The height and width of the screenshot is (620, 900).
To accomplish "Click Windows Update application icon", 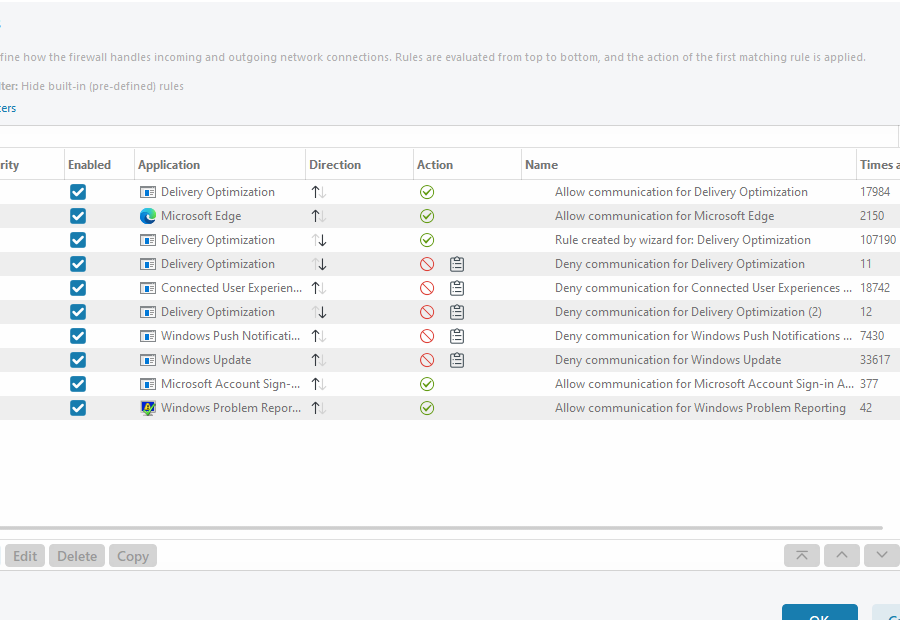I will click(148, 360).
